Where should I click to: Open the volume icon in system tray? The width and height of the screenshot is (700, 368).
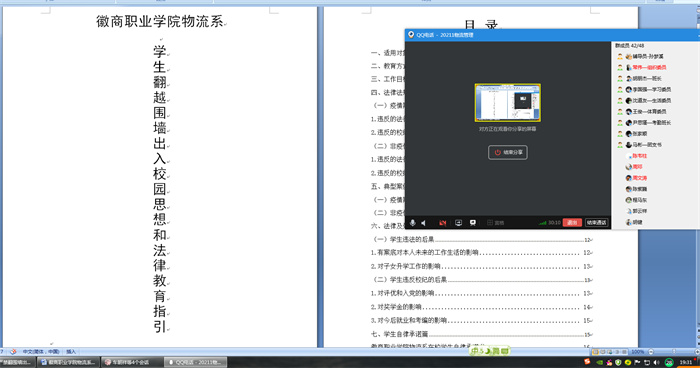[656, 362]
